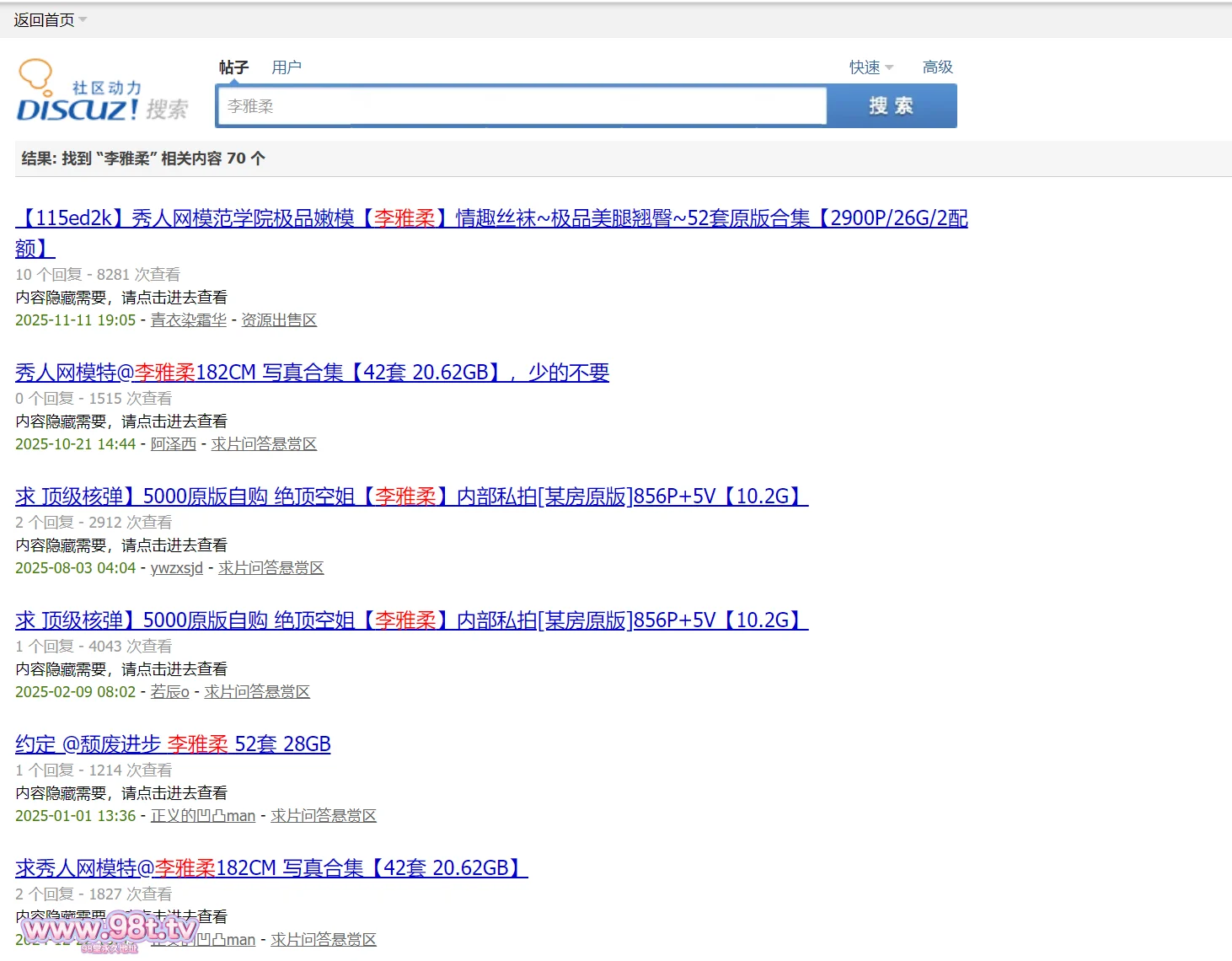Click the www.98t.tv watermark logo

(x=110, y=931)
